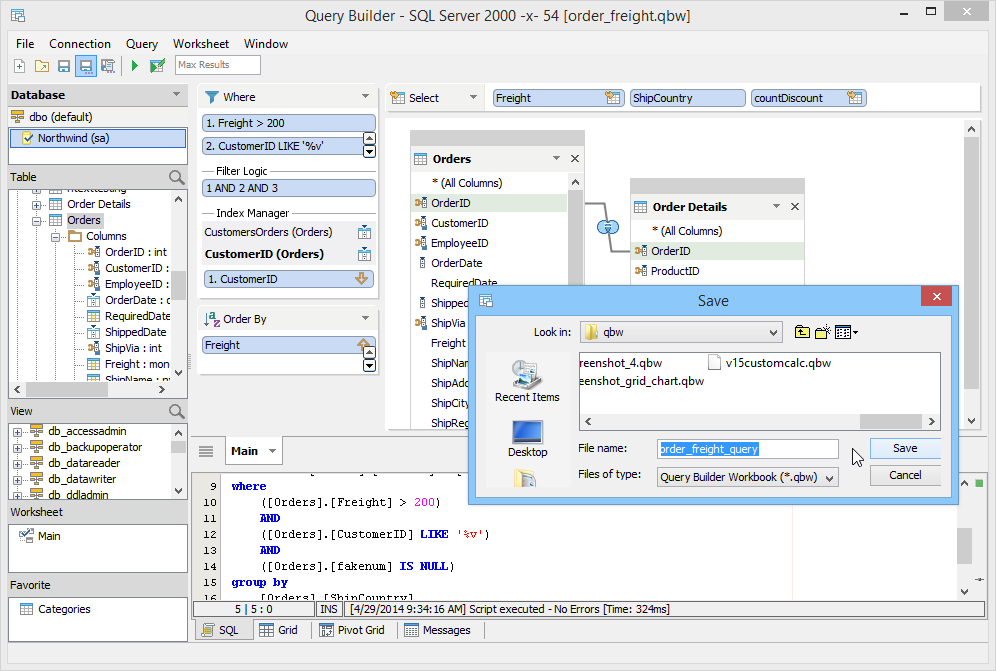Image resolution: width=996 pixels, height=671 pixels.
Task: Click the plain save disk toolbar icon
Action: point(64,65)
